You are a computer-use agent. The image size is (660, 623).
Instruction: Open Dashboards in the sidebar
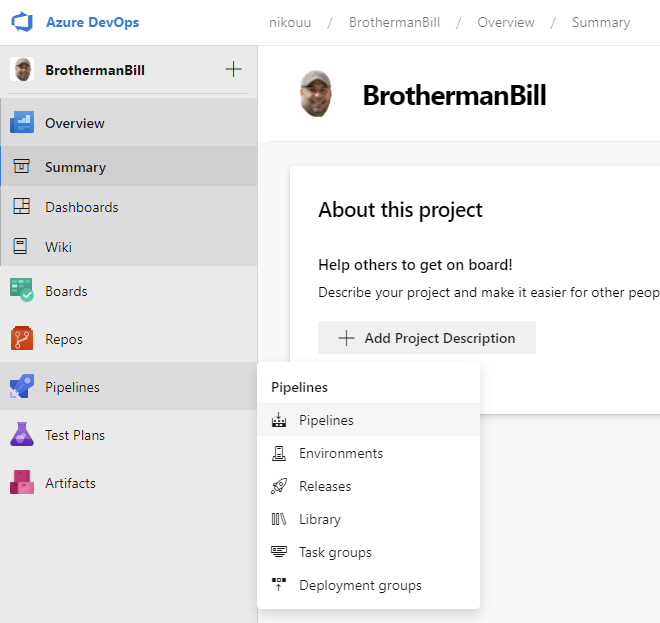[129, 207]
